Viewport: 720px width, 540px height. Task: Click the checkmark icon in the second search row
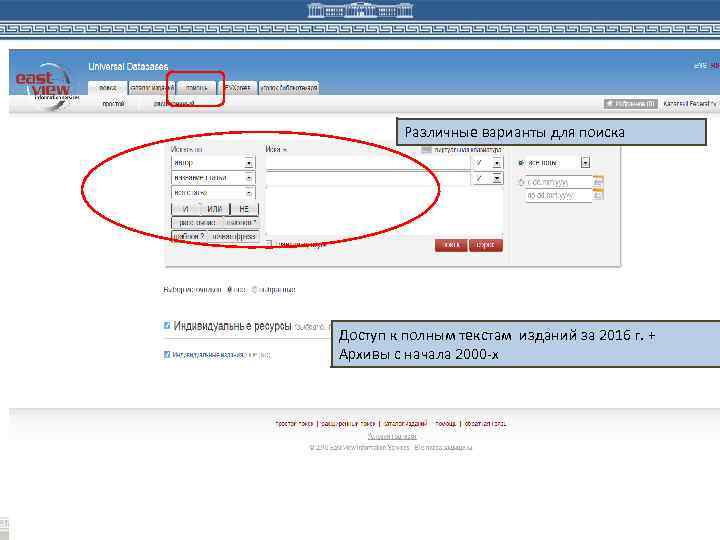tap(479, 178)
